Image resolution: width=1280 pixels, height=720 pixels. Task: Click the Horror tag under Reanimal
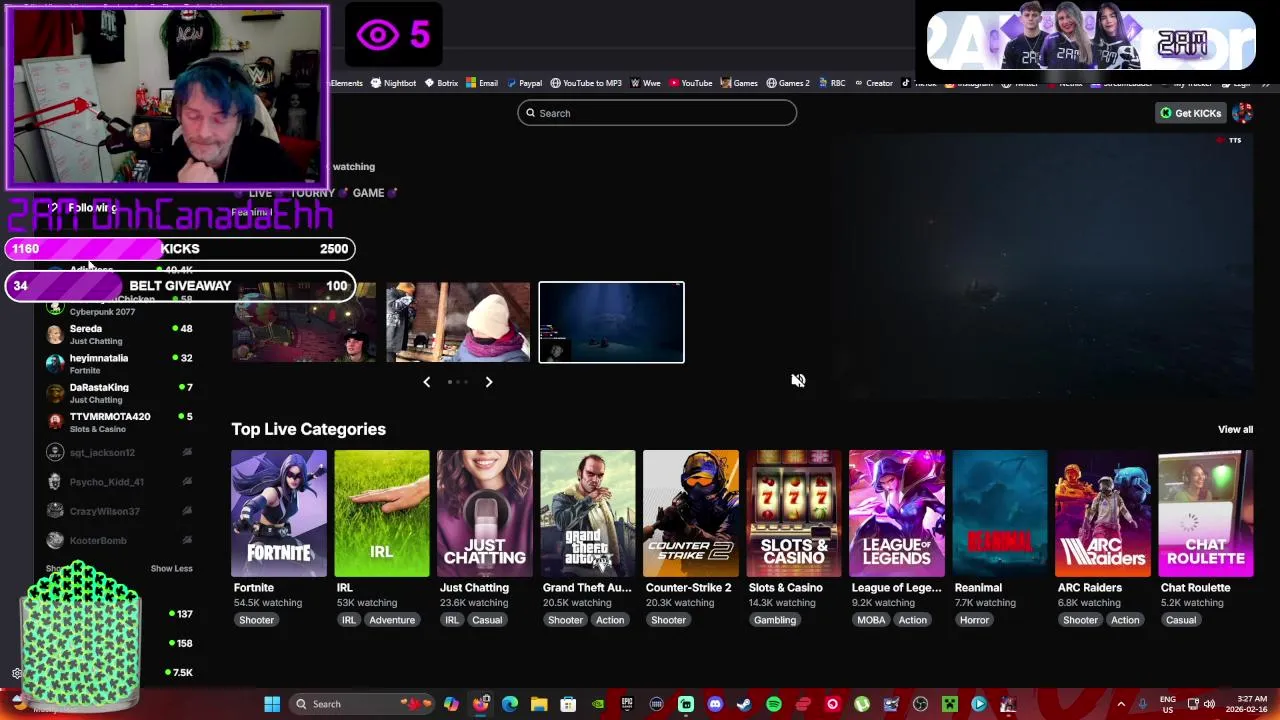974,620
